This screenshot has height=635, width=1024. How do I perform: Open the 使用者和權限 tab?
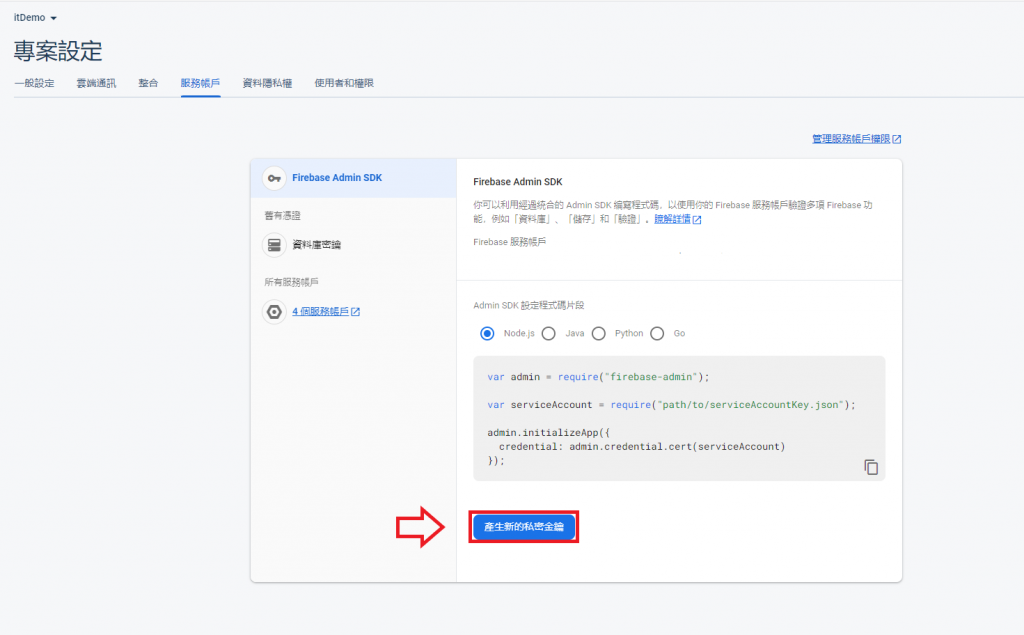[344, 83]
